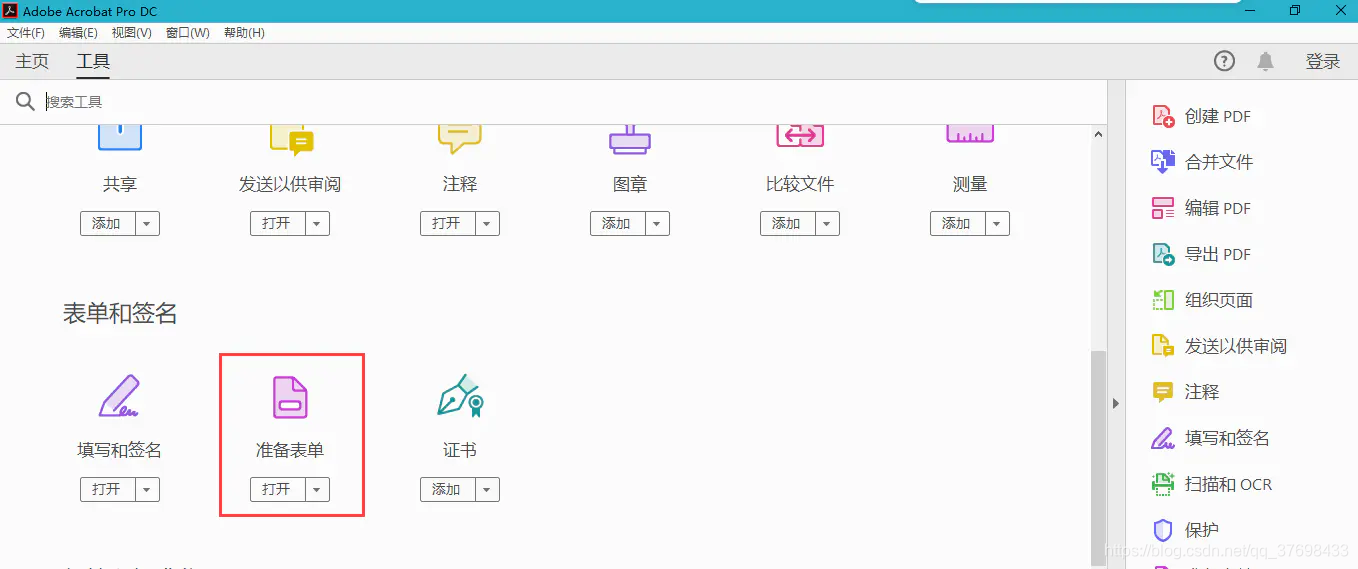The width and height of the screenshot is (1358, 569).
Task: Open the 编辑(E) menu
Action: pyautogui.click(x=78, y=33)
